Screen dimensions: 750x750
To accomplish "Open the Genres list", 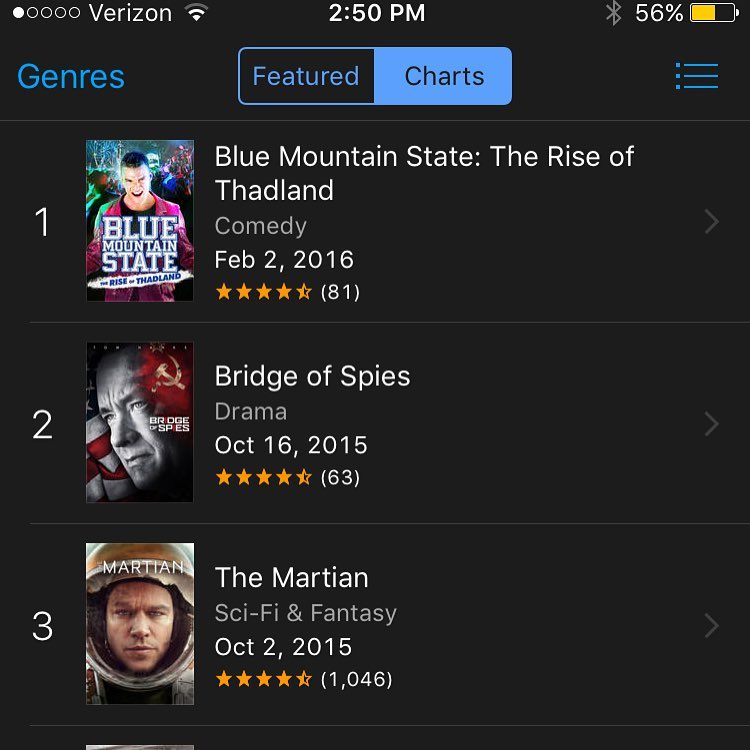I will (x=71, y=77).
